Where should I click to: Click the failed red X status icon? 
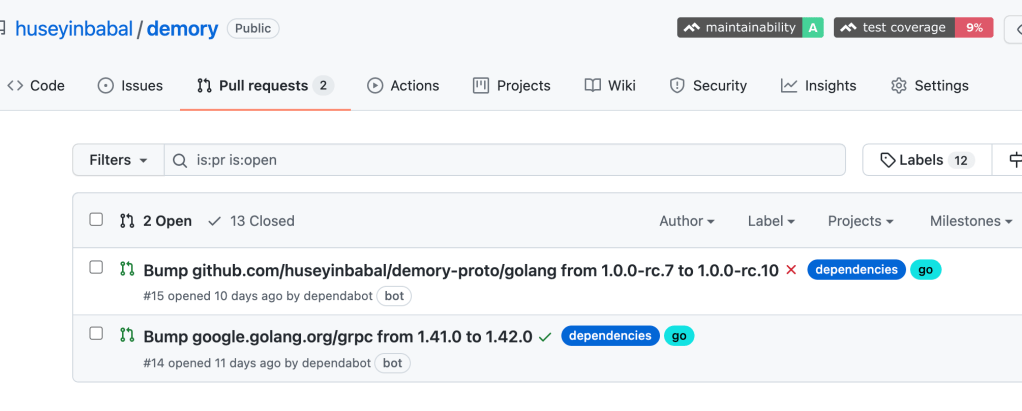791,270
